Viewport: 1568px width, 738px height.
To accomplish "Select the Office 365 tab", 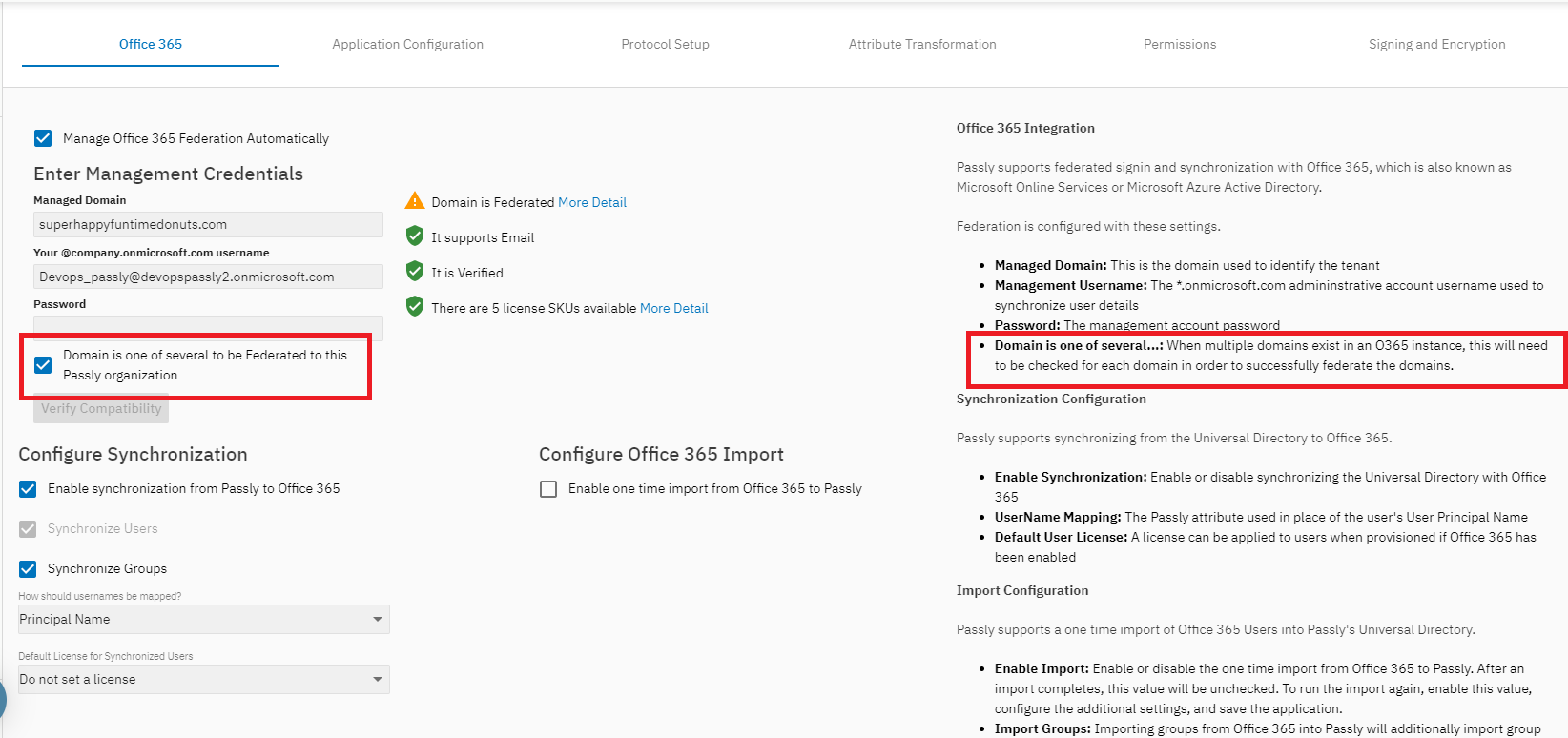I will coord(151,44).
